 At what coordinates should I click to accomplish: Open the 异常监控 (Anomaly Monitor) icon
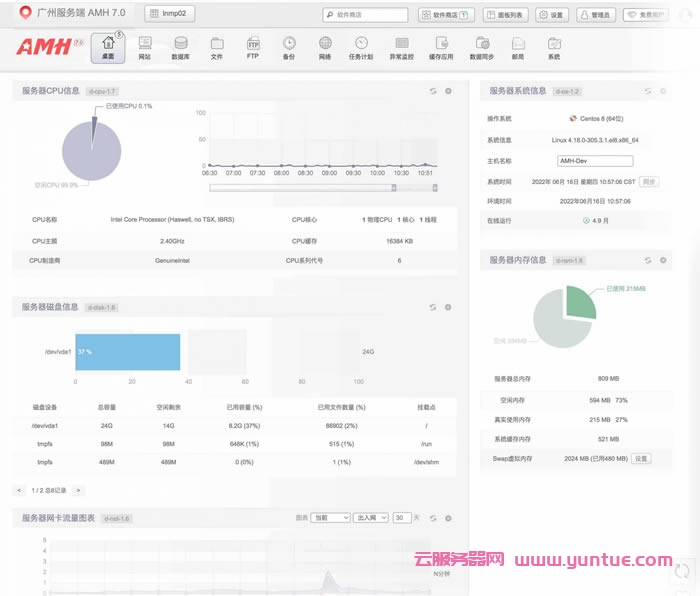[401, 47]
